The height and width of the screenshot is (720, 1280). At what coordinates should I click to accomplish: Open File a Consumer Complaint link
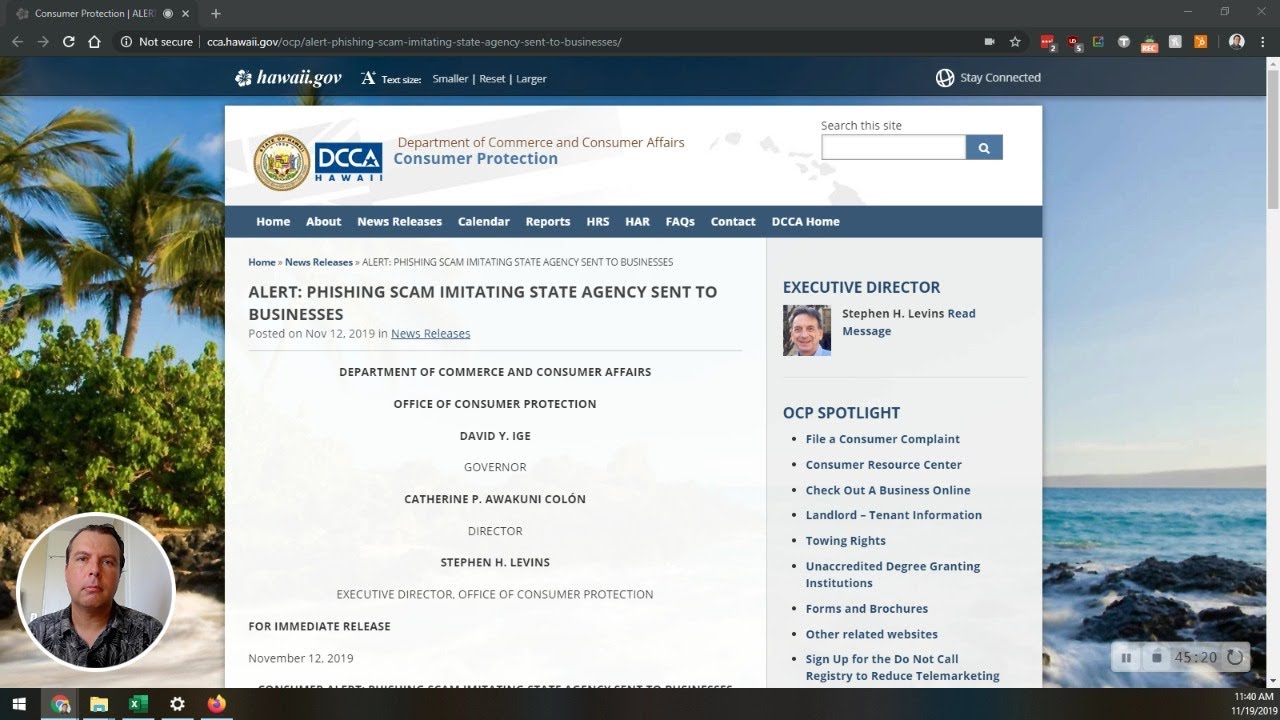[883, 439]
